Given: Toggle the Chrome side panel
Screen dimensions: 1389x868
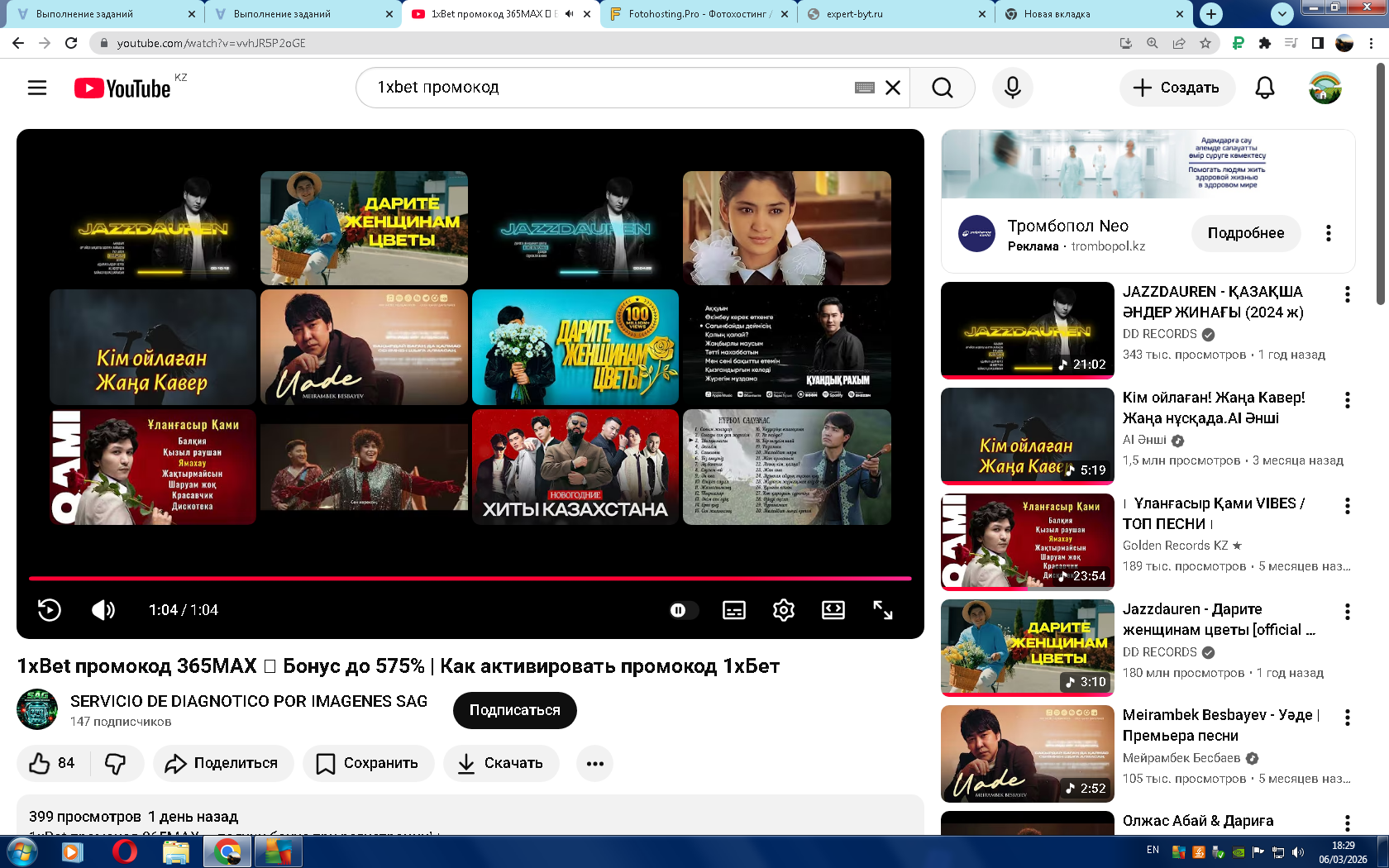Looking at the screenshot, I should coord(1318,43).
